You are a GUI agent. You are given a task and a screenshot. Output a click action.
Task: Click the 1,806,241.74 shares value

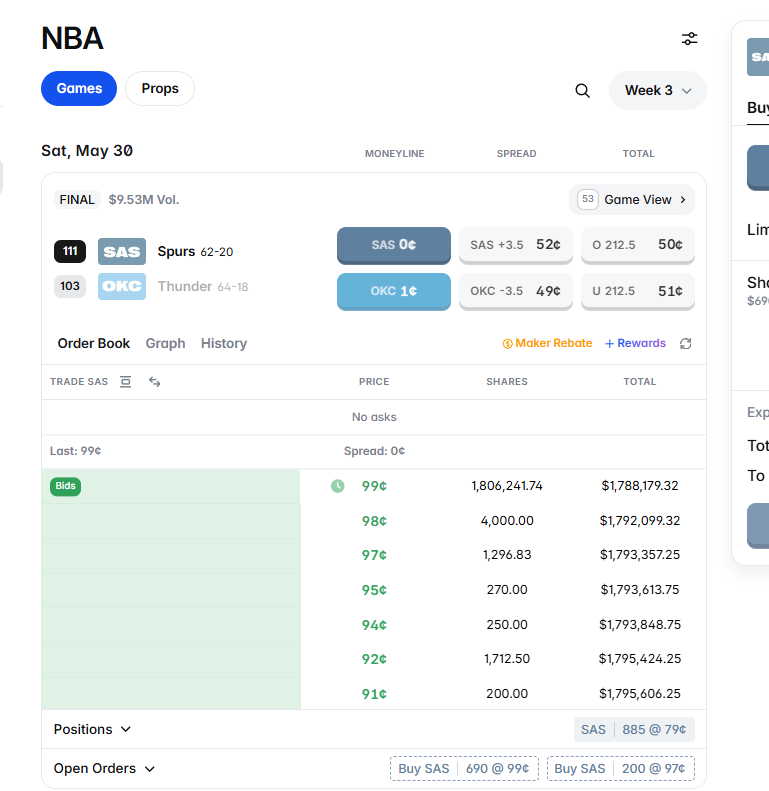point(507,486)
